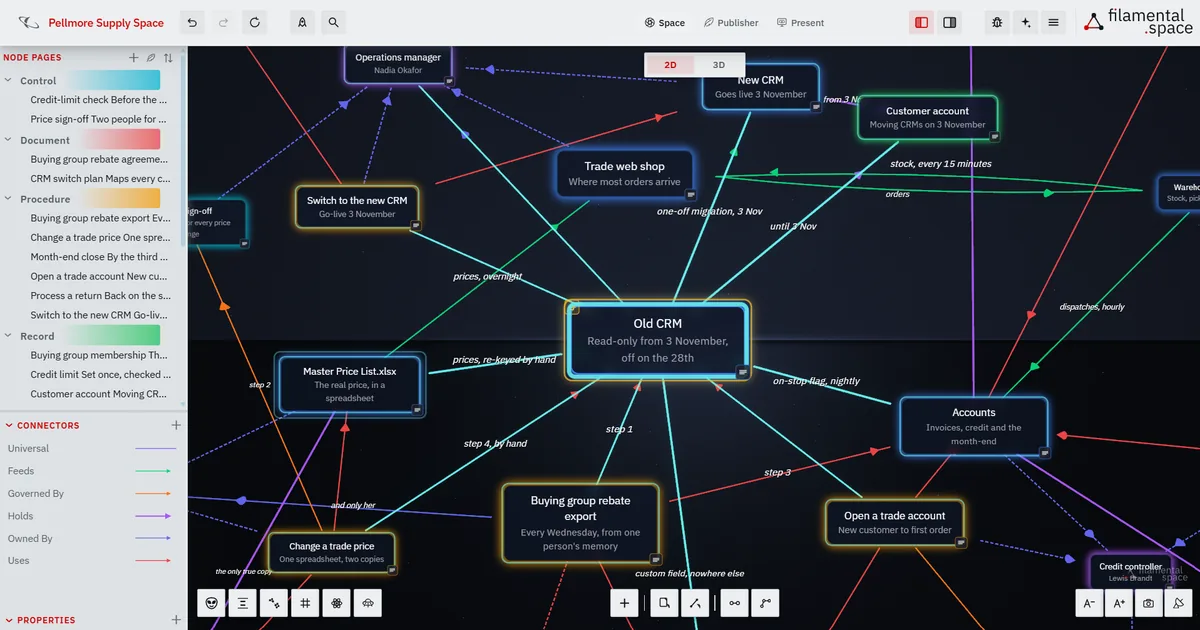Click the grid hash icon in the bottom toolbar

click(305, 603)
